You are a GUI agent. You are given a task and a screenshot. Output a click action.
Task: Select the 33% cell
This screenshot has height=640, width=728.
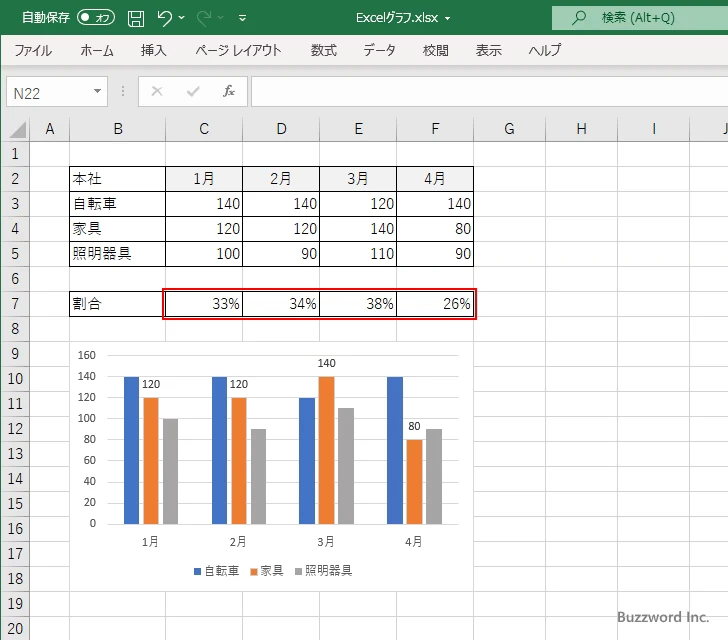(x=204, y=304)
